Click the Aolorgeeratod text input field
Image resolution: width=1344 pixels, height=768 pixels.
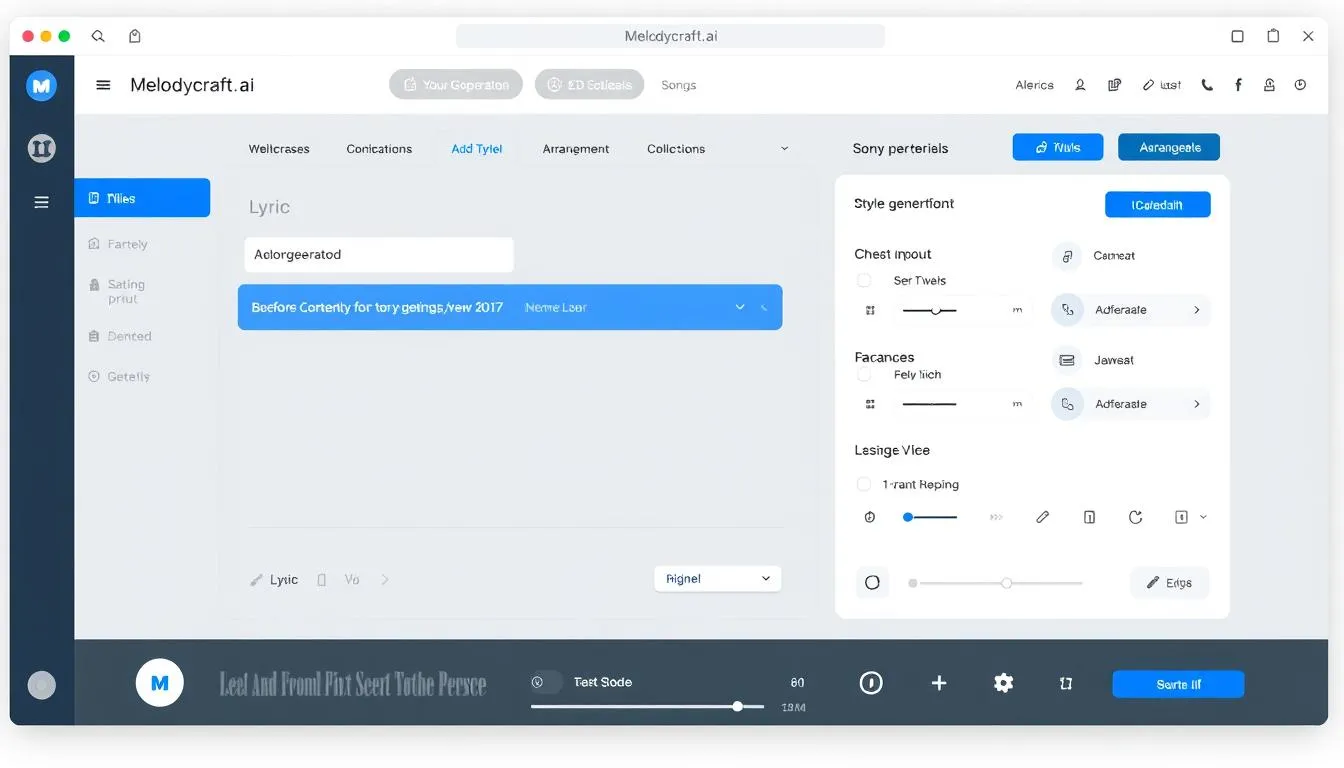tap(378, 255)
